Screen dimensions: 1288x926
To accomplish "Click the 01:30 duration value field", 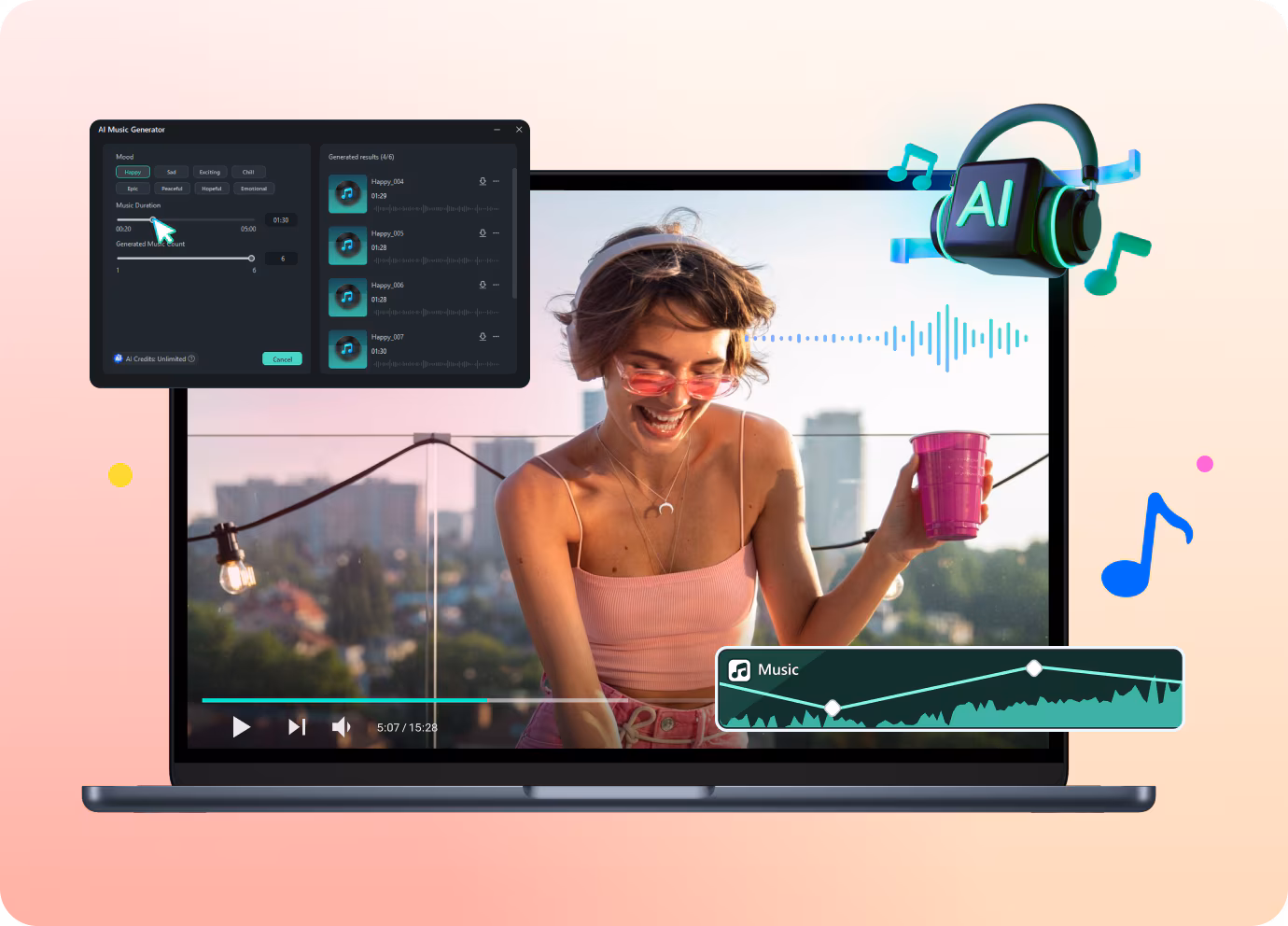I will [281, 220].
